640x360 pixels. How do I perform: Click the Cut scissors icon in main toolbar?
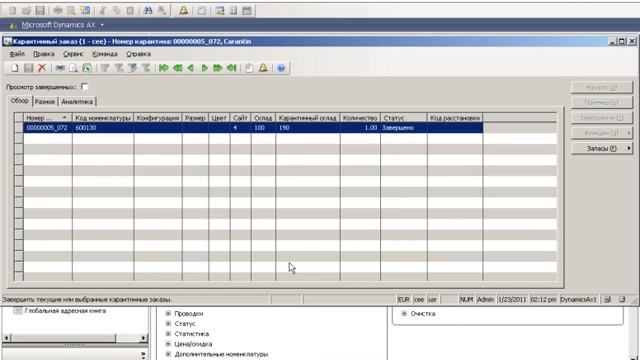click(x=103, y=11)
